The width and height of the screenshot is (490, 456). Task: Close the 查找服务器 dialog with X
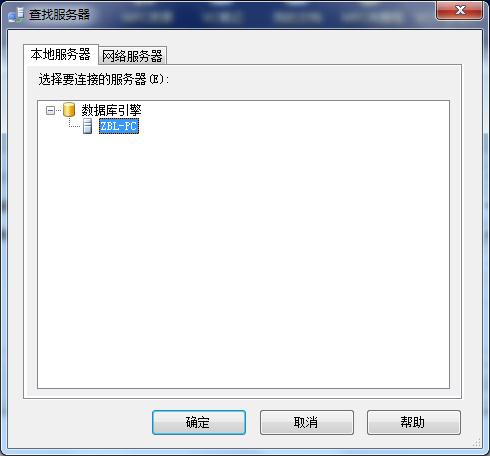[460, 10]
